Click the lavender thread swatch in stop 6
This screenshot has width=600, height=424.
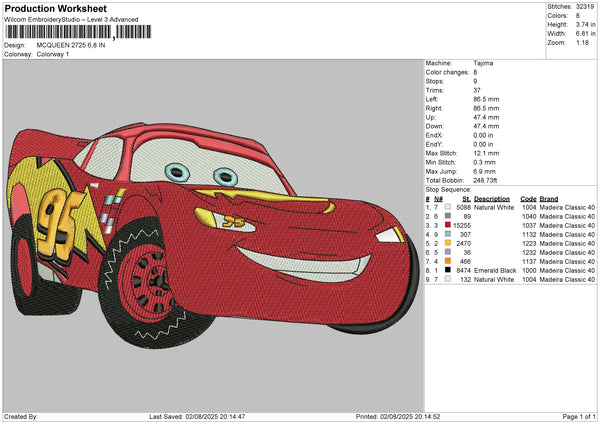pyautogui.click(x=447, y=252)
